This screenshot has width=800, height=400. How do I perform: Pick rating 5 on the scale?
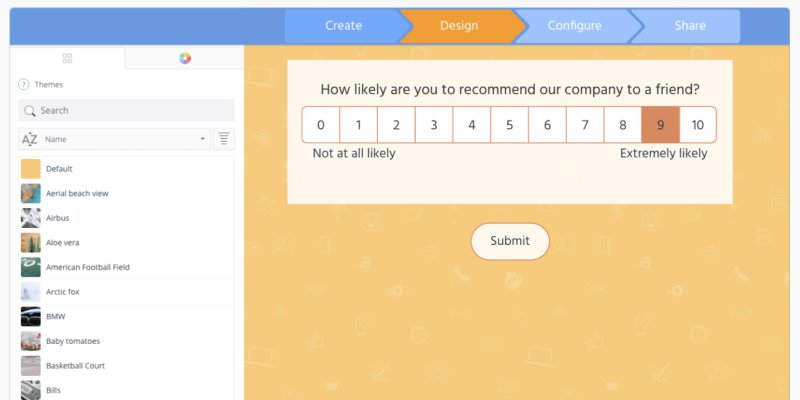click(509, 125)
